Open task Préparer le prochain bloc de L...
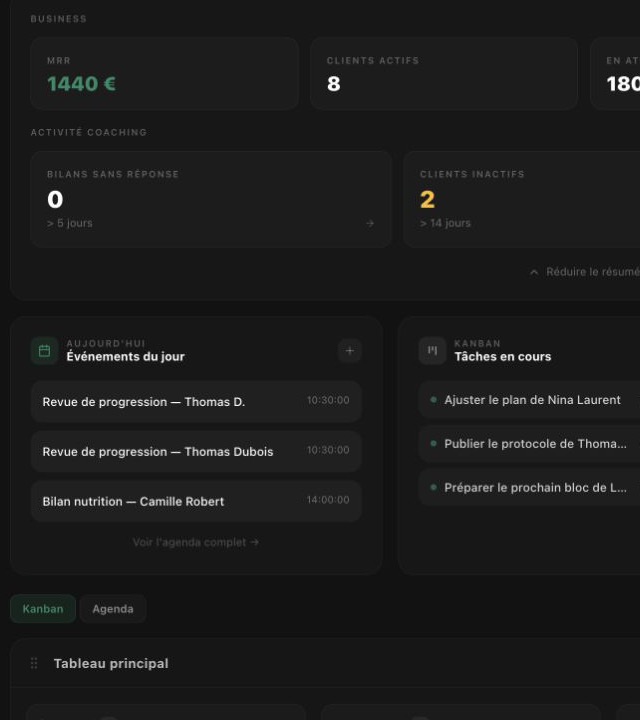 529,487
